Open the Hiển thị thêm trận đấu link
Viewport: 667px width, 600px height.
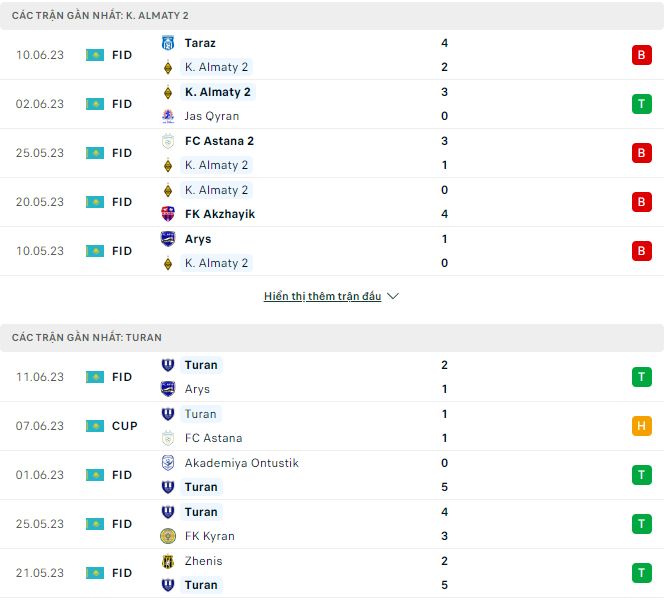pos(322,297)
